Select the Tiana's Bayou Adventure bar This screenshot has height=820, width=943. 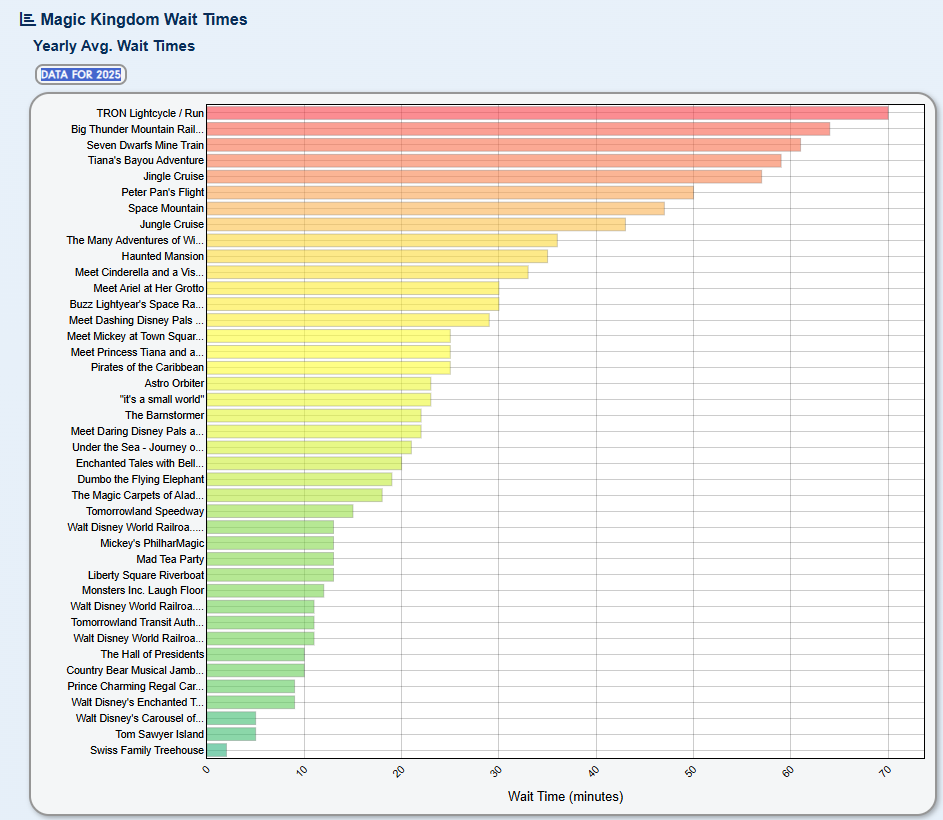tap(493, 161)
